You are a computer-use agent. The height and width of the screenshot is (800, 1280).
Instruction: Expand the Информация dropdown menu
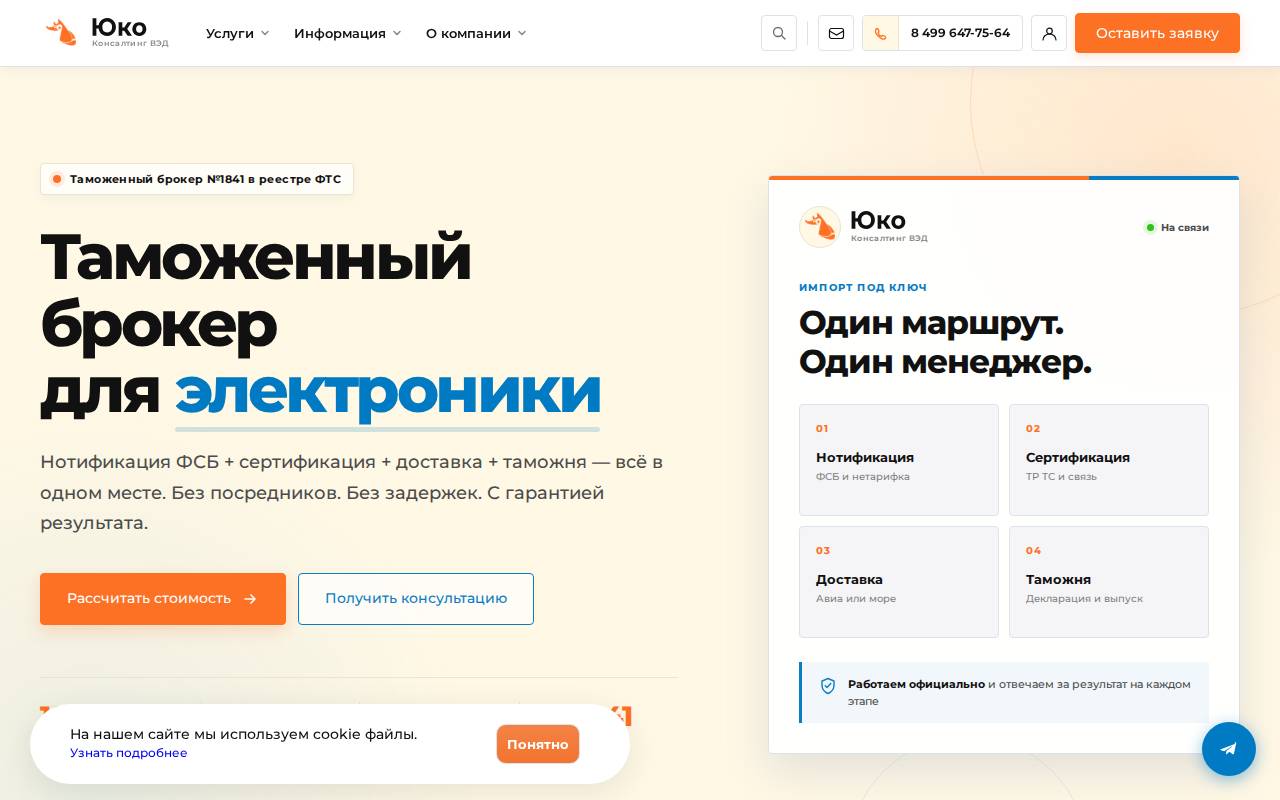pyautogui.click(x=348, y=33)
